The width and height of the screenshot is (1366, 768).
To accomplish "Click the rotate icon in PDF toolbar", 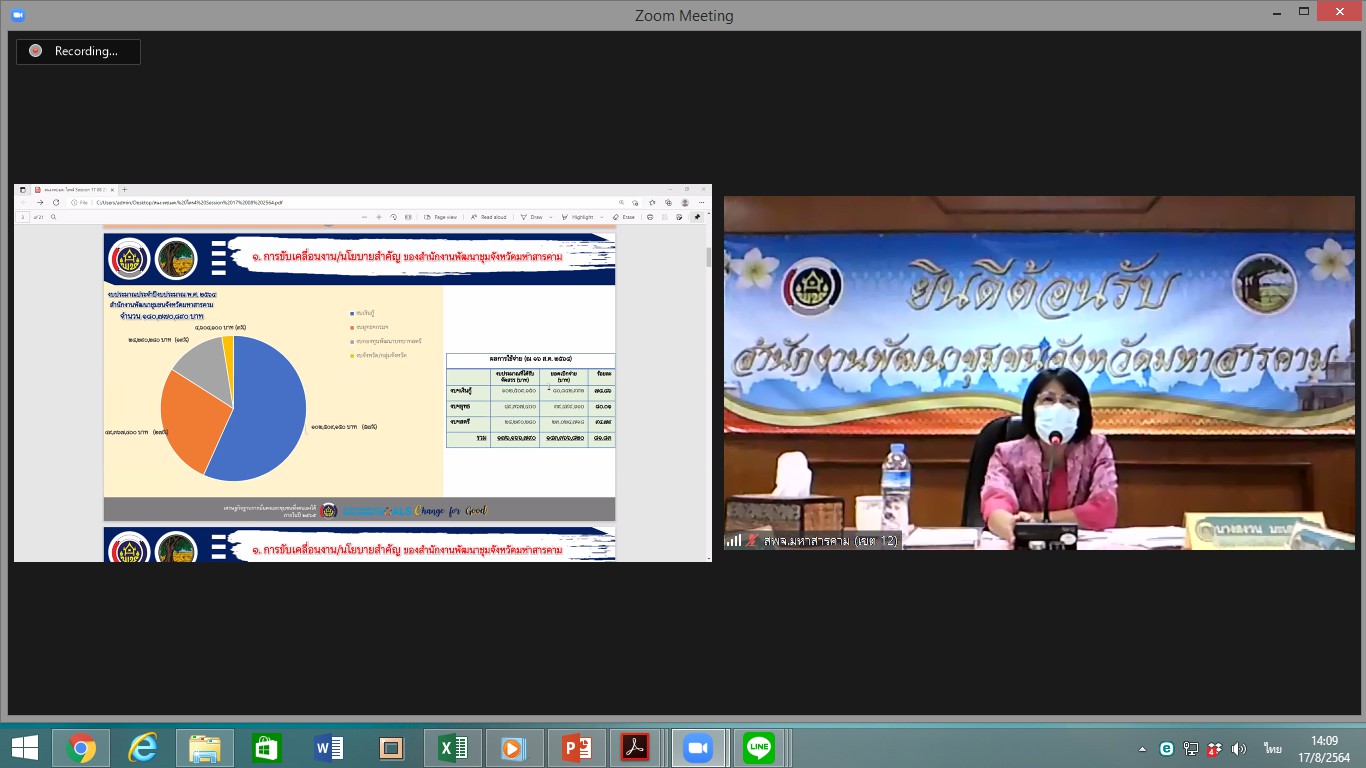I will (x=394, y=217).
